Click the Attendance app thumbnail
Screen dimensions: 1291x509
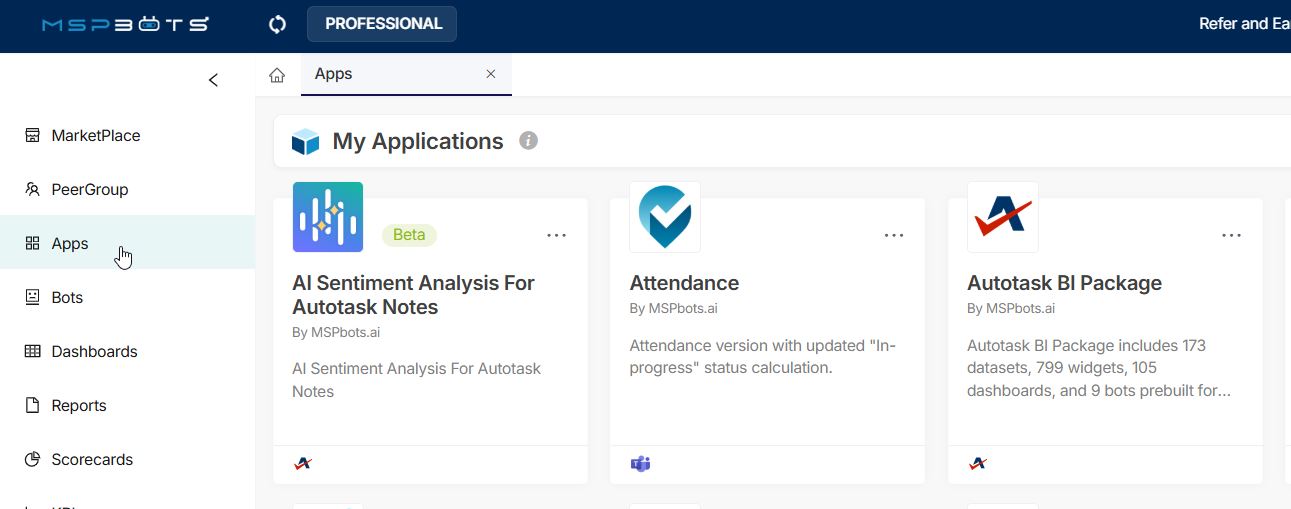[665, 217]
